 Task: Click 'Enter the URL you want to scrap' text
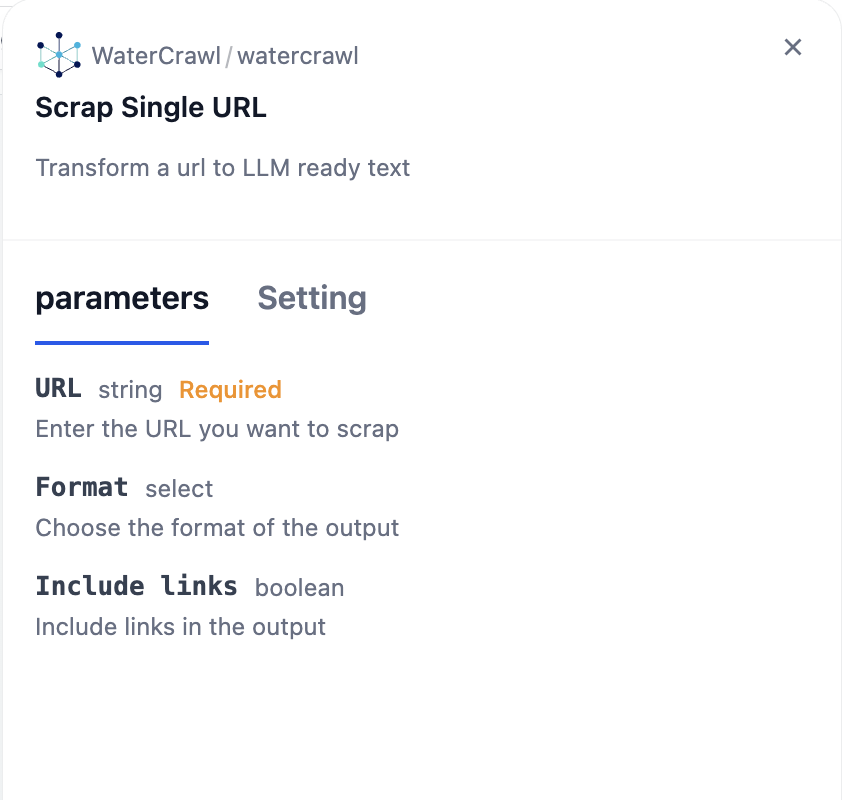pos(217,429)
